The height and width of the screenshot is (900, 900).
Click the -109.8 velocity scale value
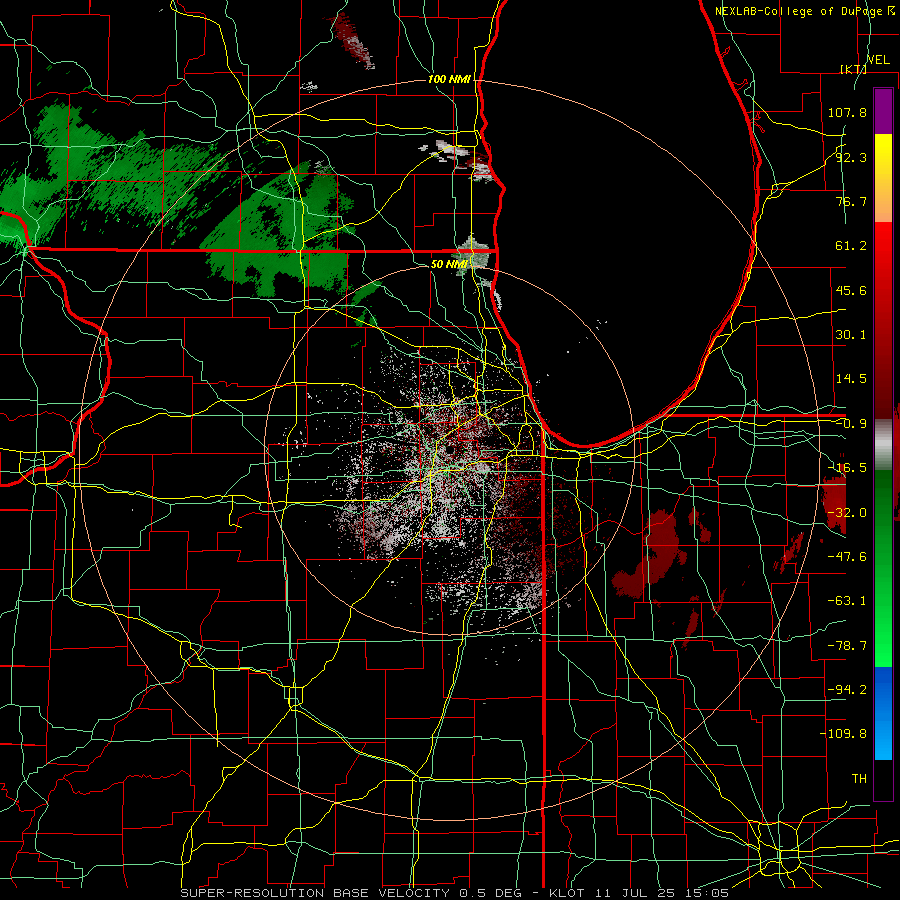(x=843, y=734)
